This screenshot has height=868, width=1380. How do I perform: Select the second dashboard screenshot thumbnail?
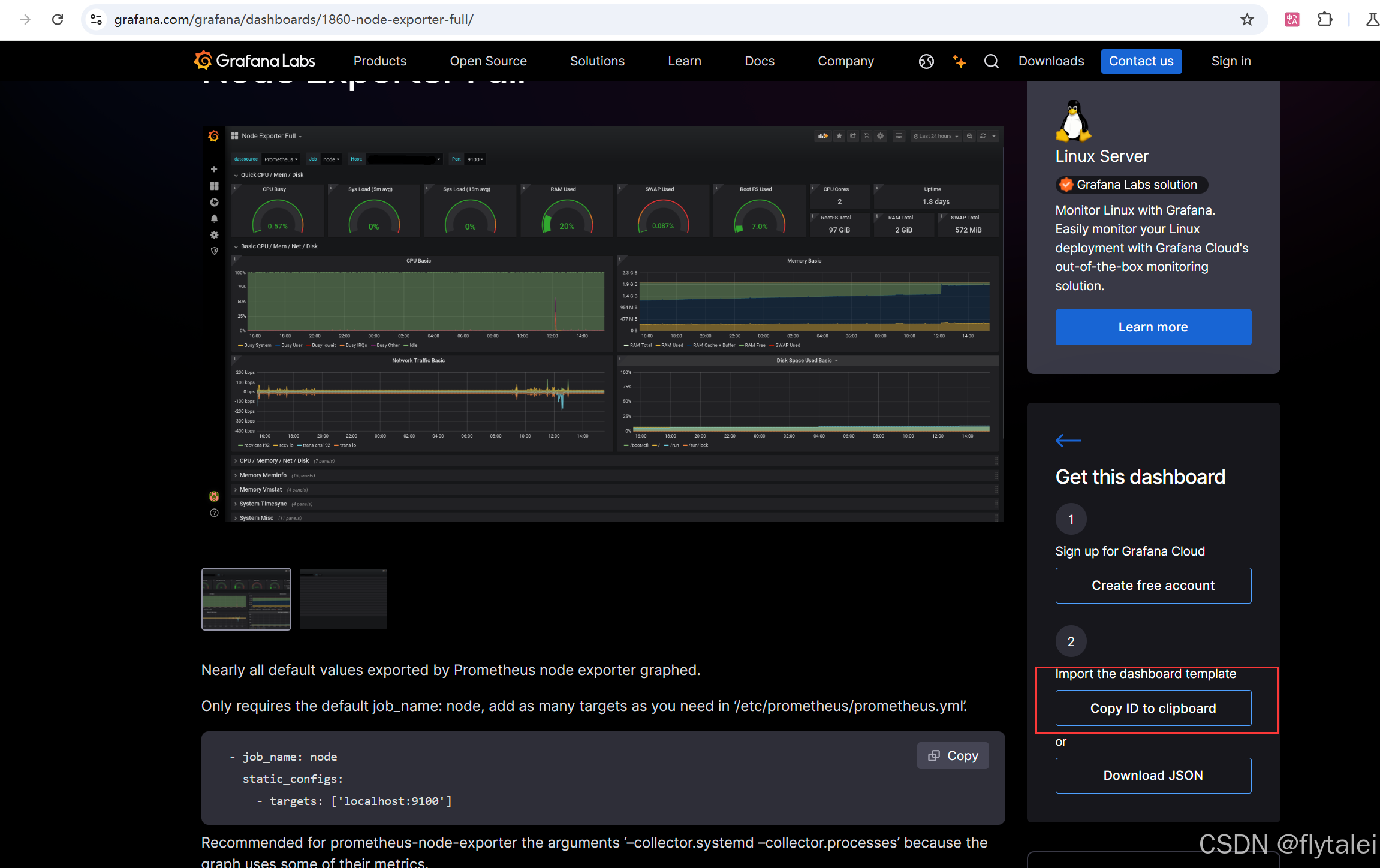343,599
